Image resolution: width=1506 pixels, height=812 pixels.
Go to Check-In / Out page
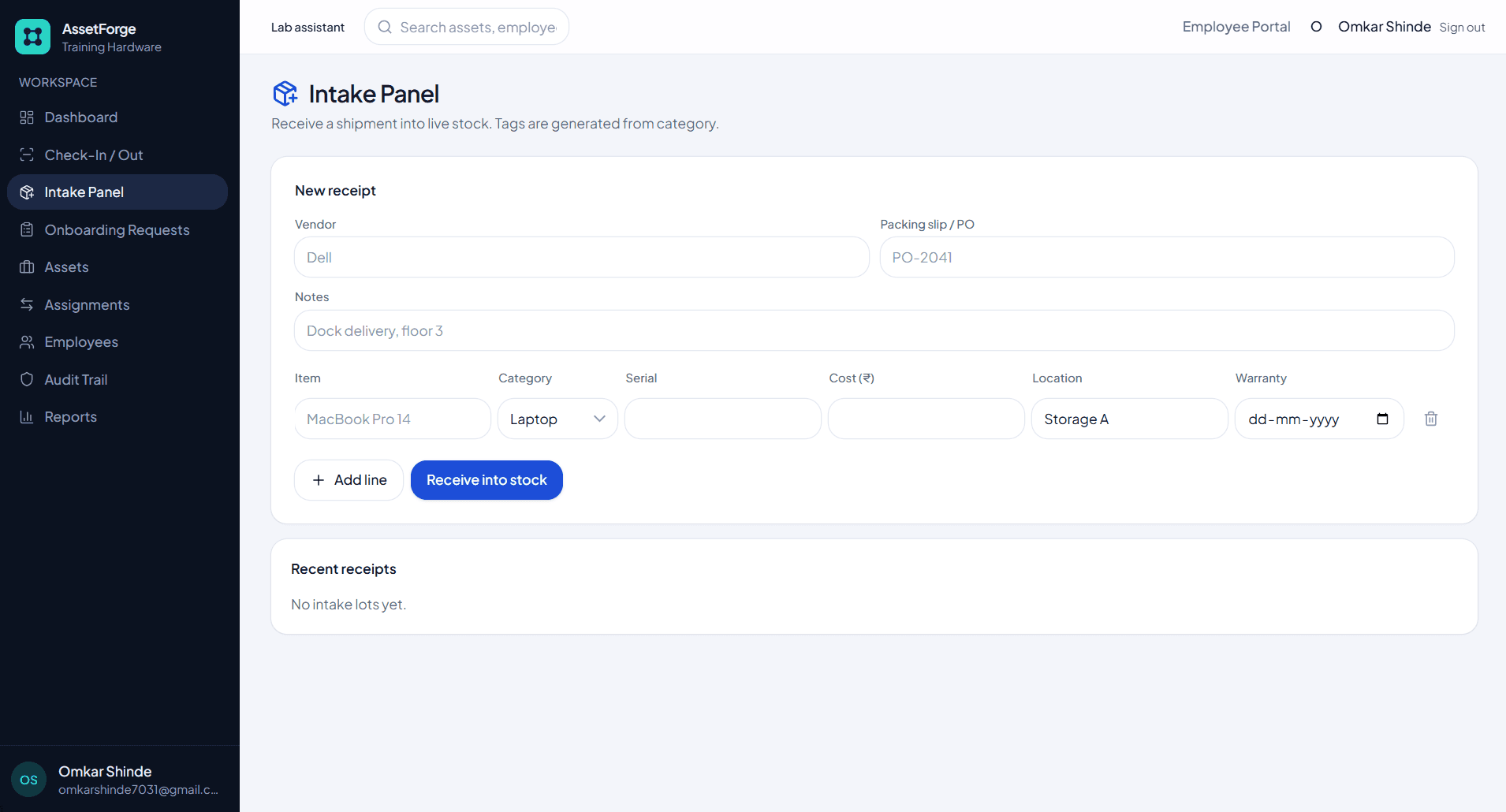point(117,155)
